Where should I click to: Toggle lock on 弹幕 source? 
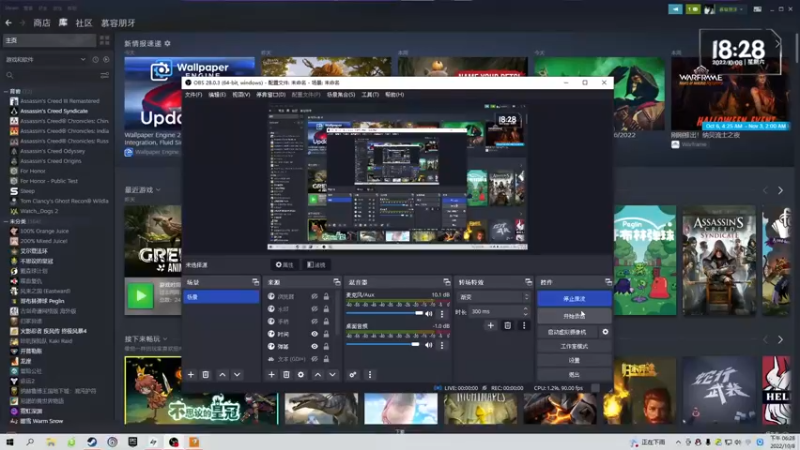[x=326, y=346]
